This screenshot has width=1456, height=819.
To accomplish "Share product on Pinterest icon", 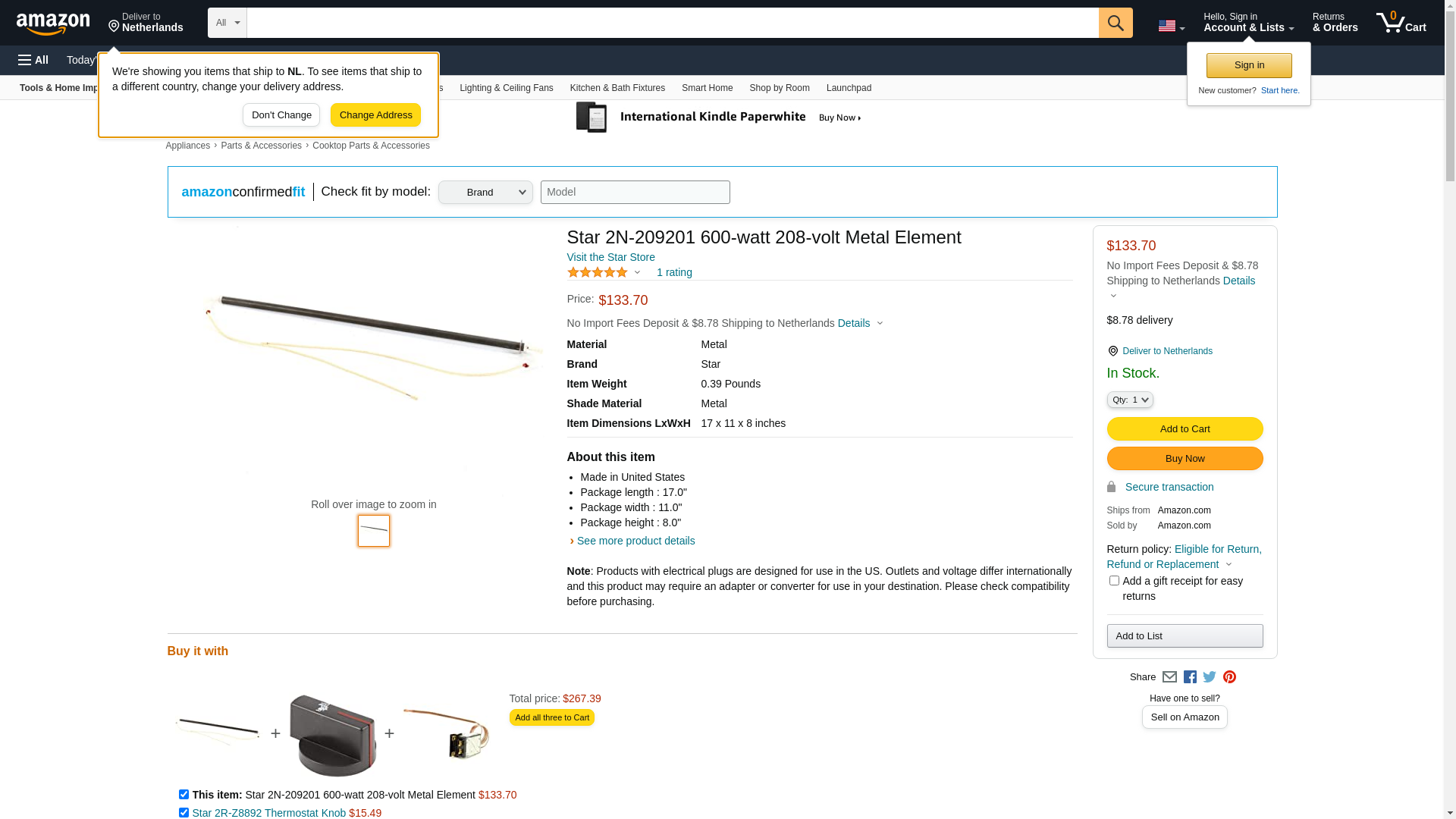I will (1229, 677).
